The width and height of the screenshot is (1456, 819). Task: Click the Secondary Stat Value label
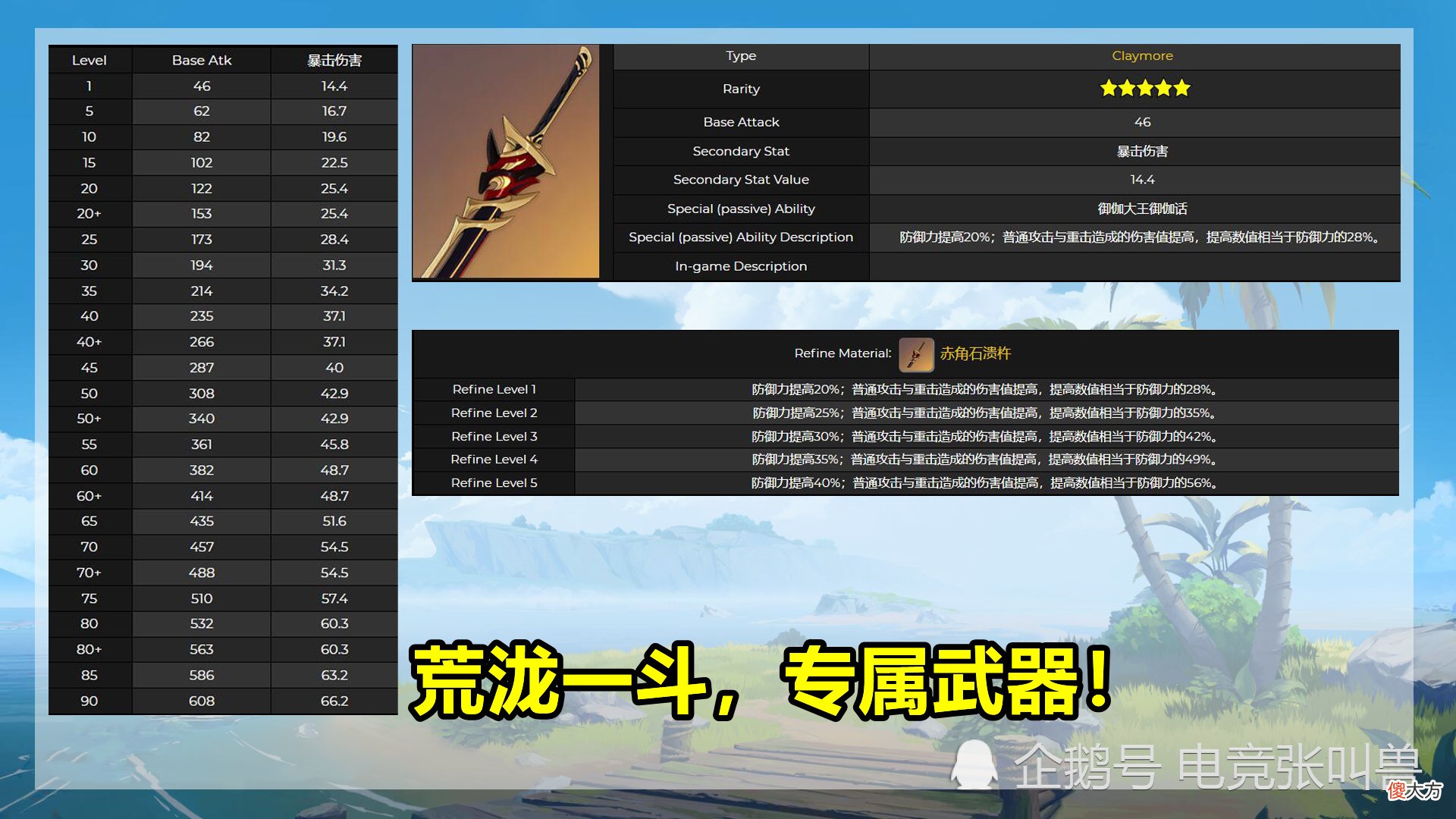(741, 180)
